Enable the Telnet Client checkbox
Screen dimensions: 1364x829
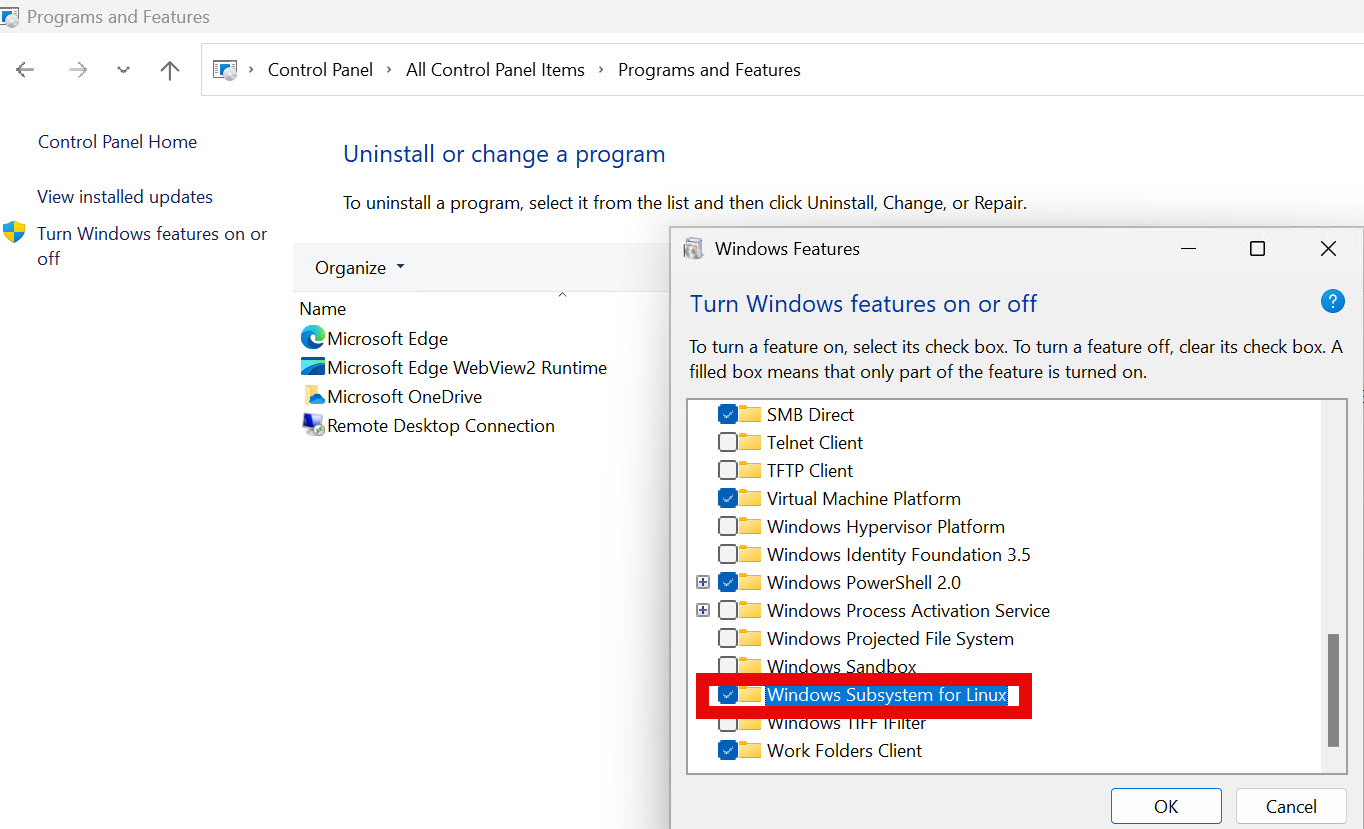[x=728, y=442]
